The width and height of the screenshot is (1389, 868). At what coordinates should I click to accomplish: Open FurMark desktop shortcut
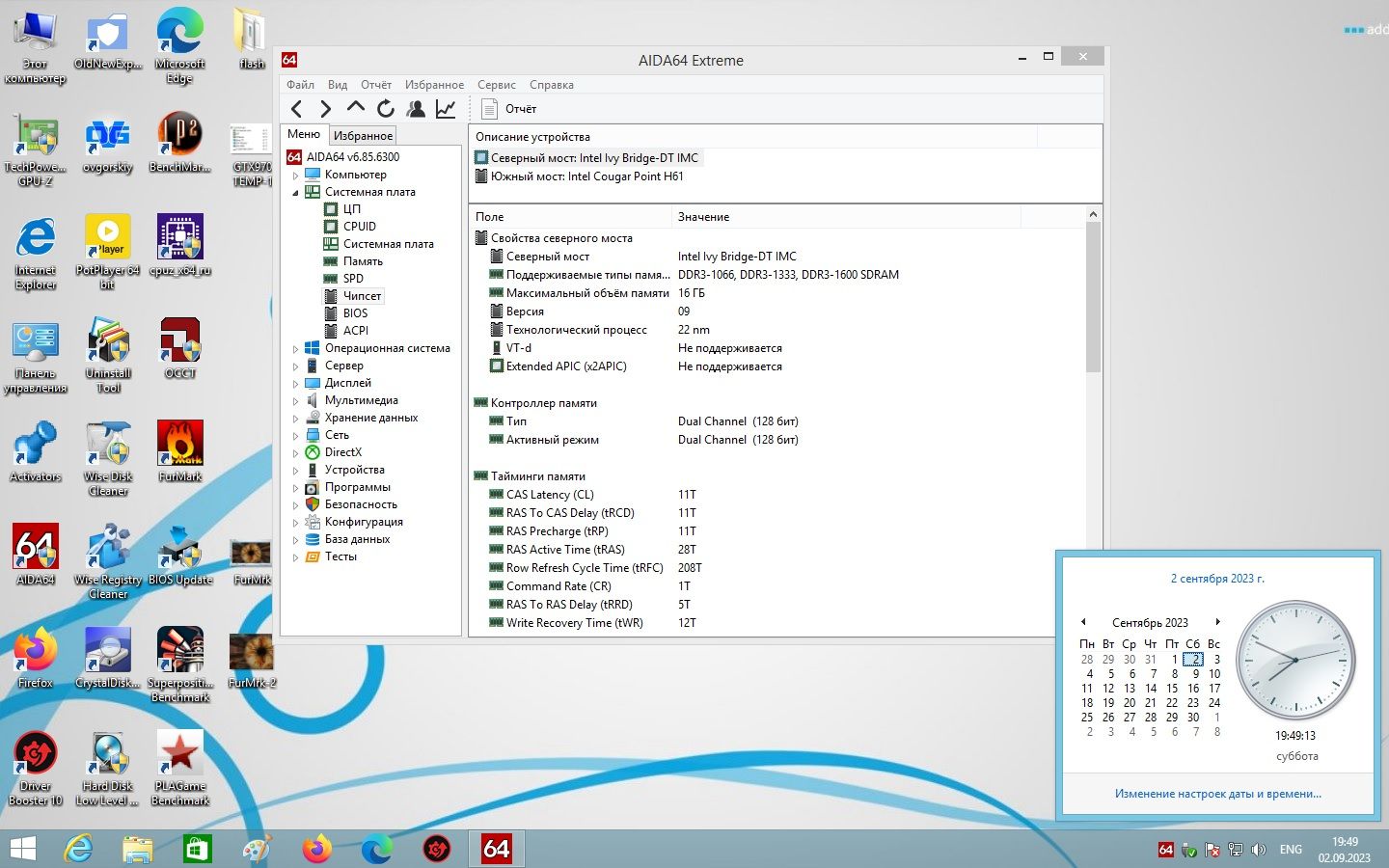180,452
